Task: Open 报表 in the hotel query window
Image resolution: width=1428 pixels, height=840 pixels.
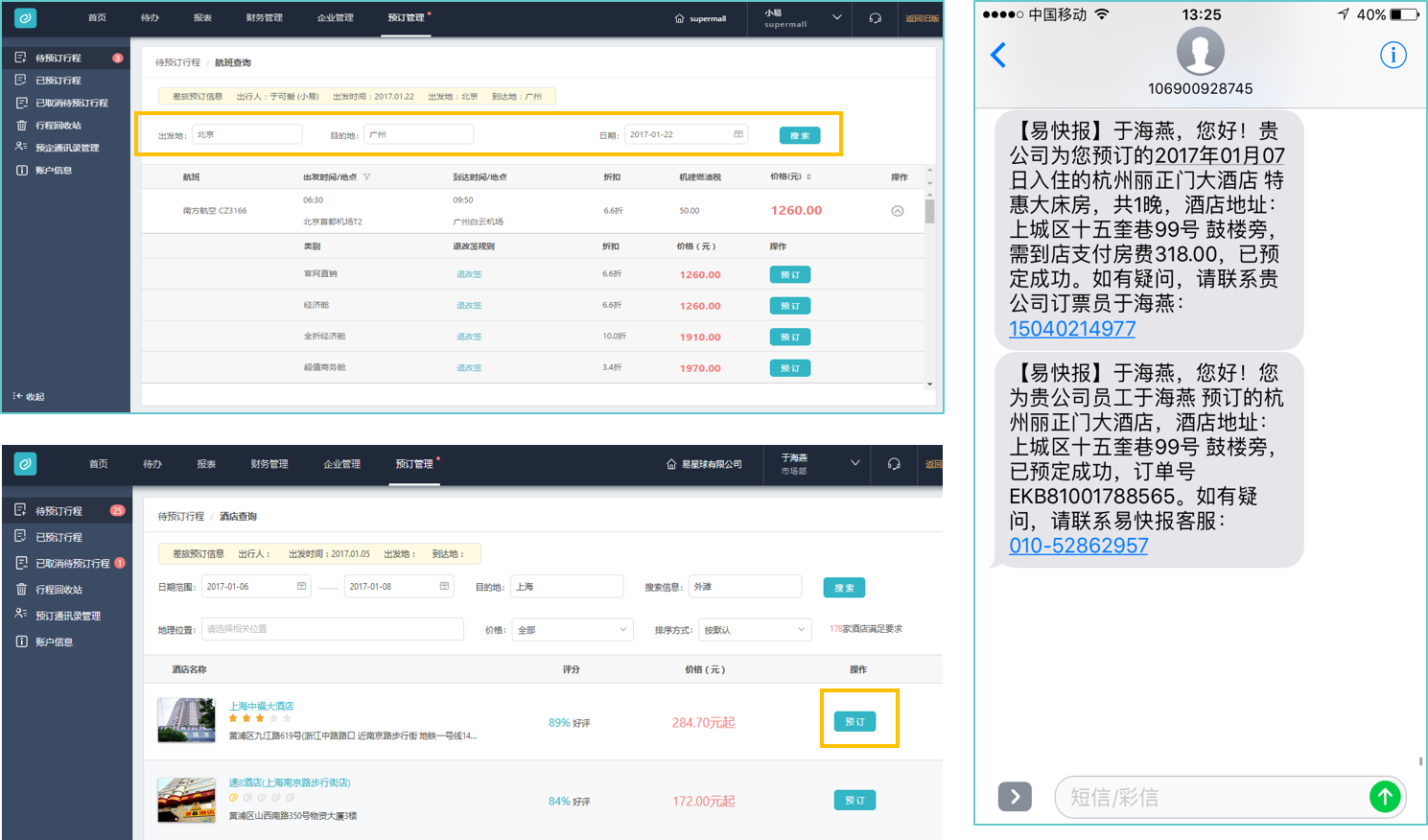Action: pos(206,464)
